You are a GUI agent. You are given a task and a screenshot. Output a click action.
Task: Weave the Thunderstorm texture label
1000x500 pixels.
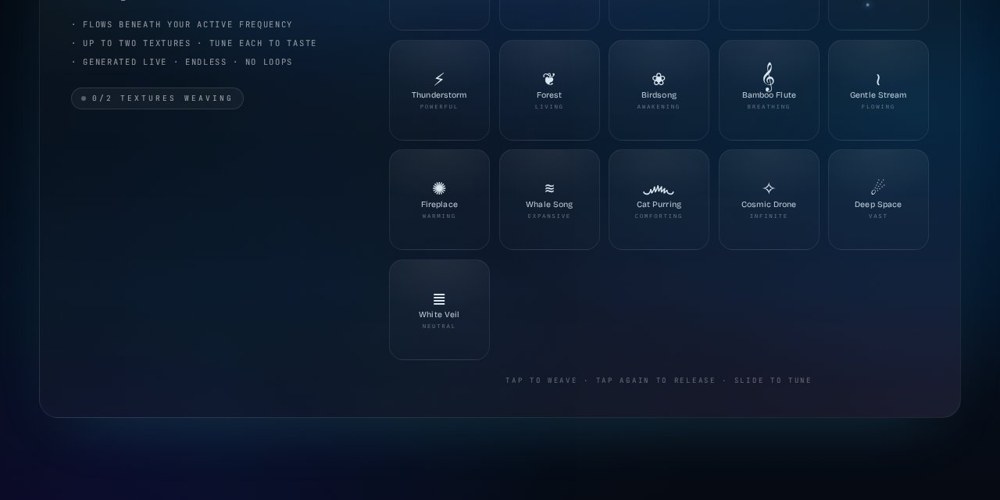(439, 95)
